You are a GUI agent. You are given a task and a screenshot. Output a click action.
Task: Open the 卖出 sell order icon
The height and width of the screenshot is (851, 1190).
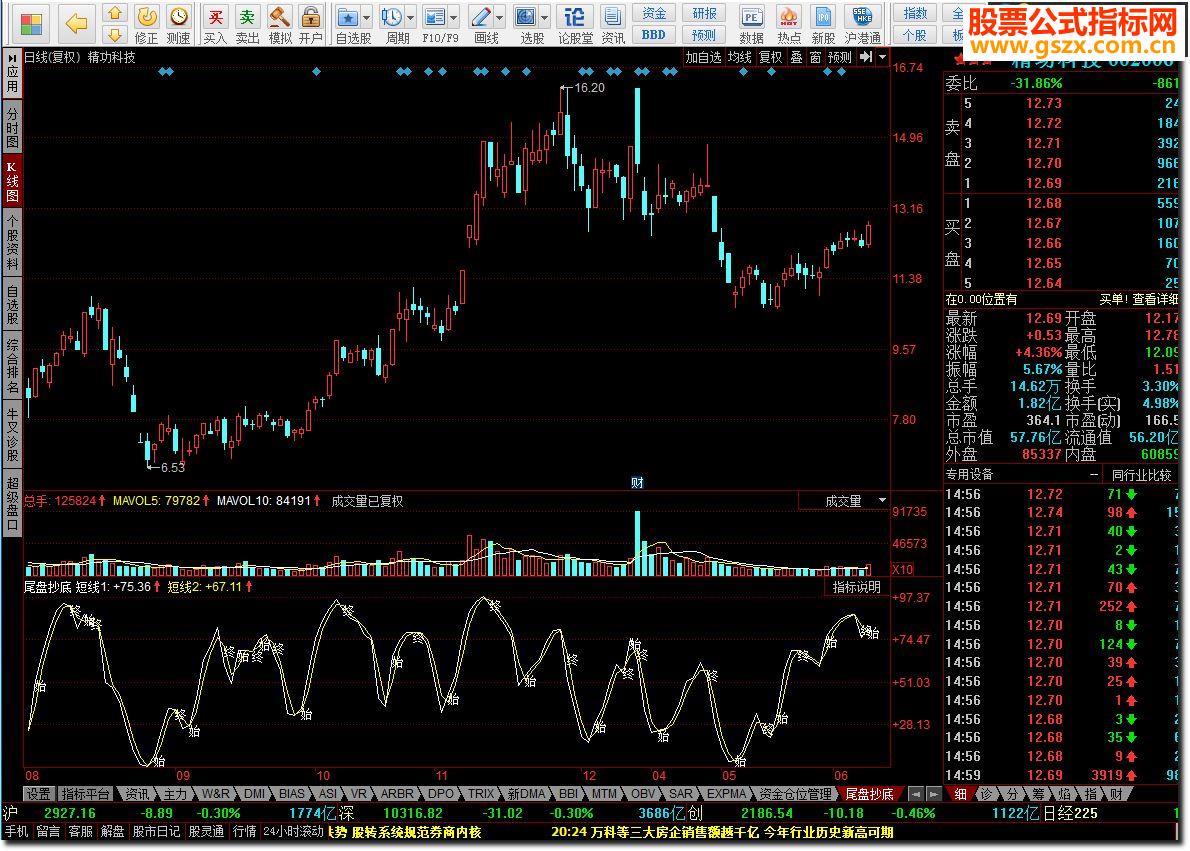247,17
